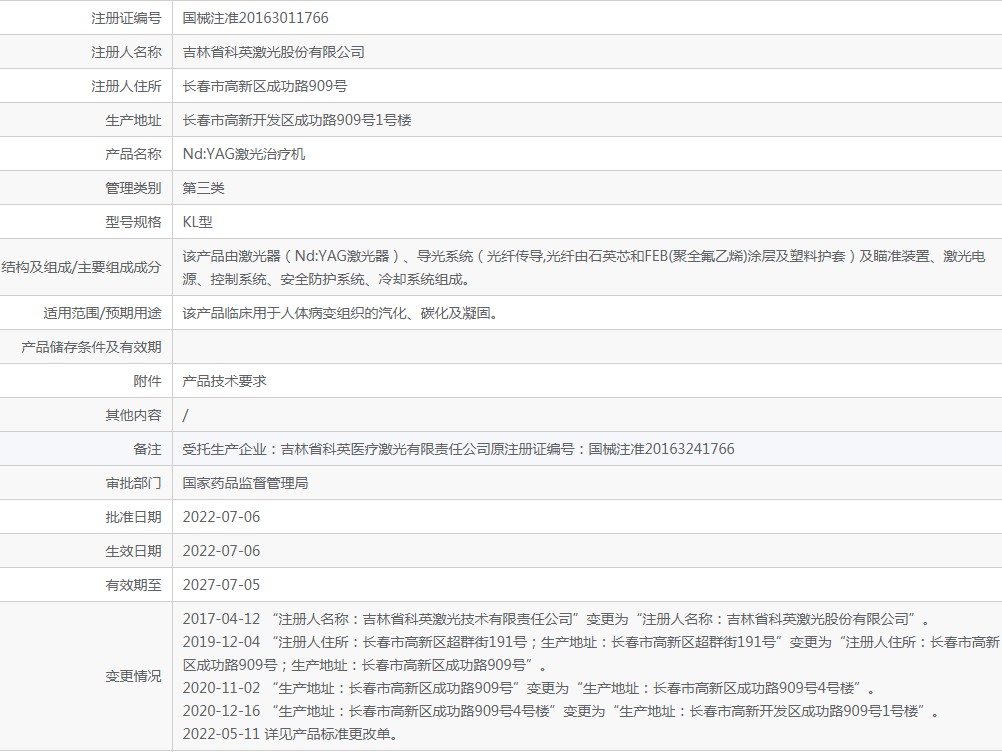The width and height of the screenshot is (1002, 752).
Task: Click the 批准日期 label
Action: click(134, 517)
